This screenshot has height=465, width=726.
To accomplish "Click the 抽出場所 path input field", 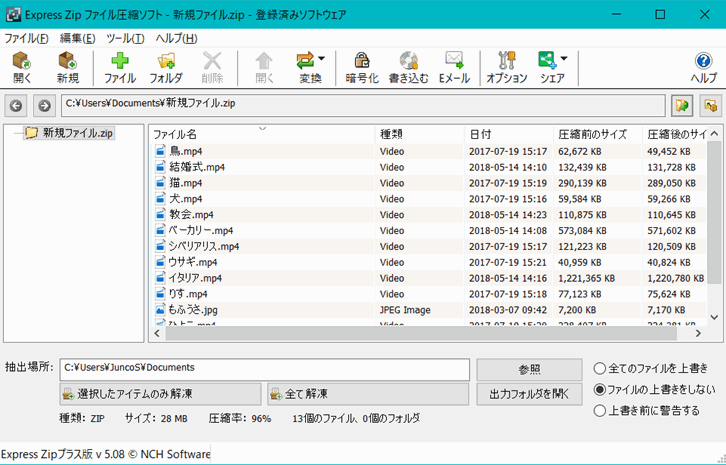I will click(264, 369).
